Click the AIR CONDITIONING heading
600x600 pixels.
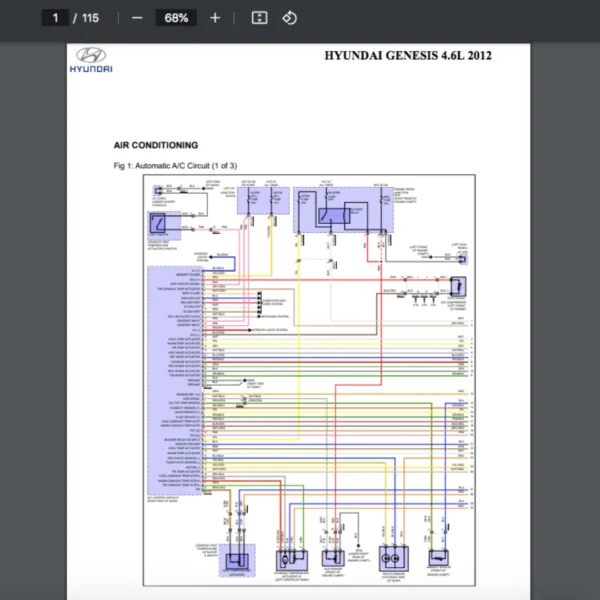tap(156, 145)
